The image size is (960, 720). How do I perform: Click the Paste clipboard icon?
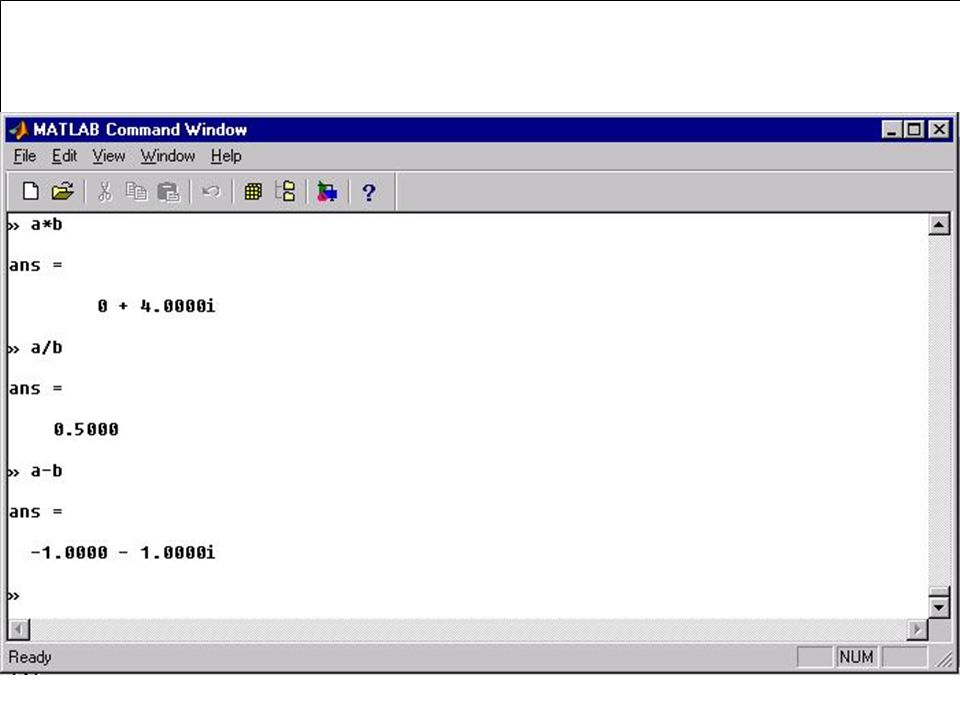point(168,192)
